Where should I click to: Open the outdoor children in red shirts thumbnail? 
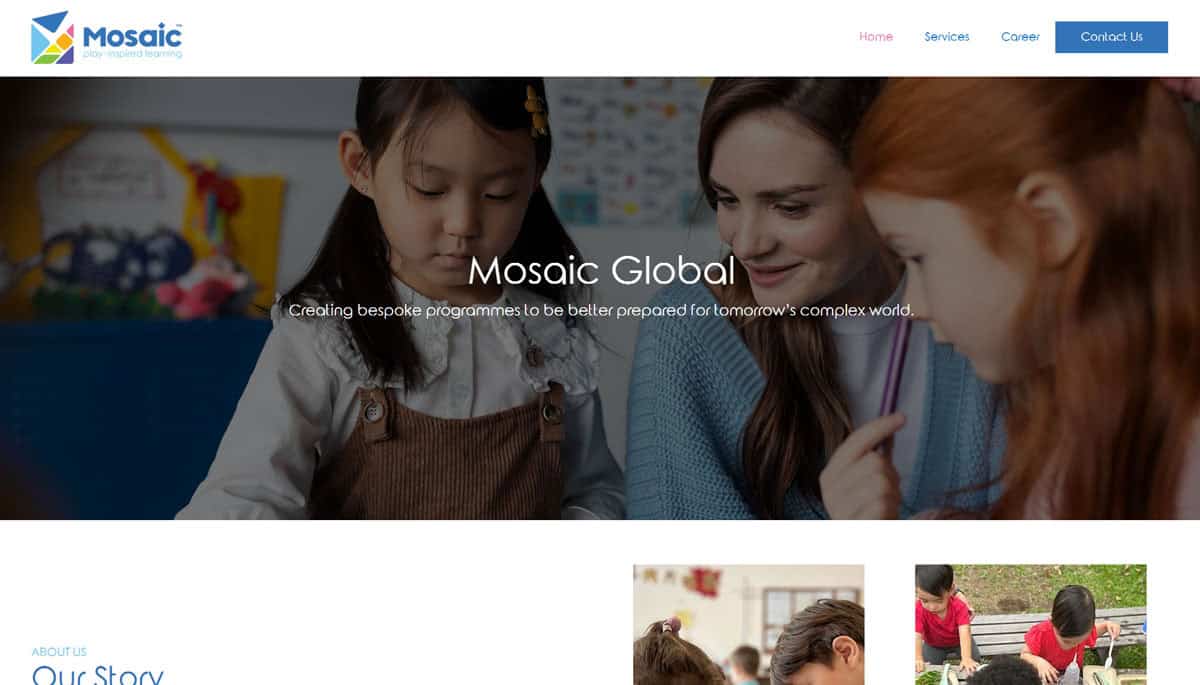click(1030, 625)
